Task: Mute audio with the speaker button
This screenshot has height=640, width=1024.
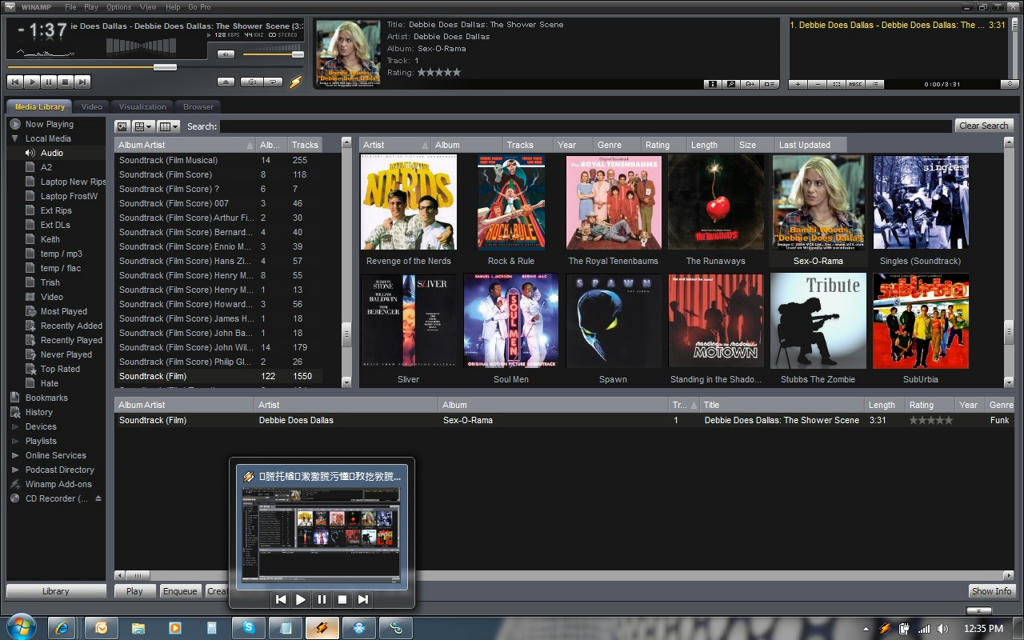Action: 226,54
